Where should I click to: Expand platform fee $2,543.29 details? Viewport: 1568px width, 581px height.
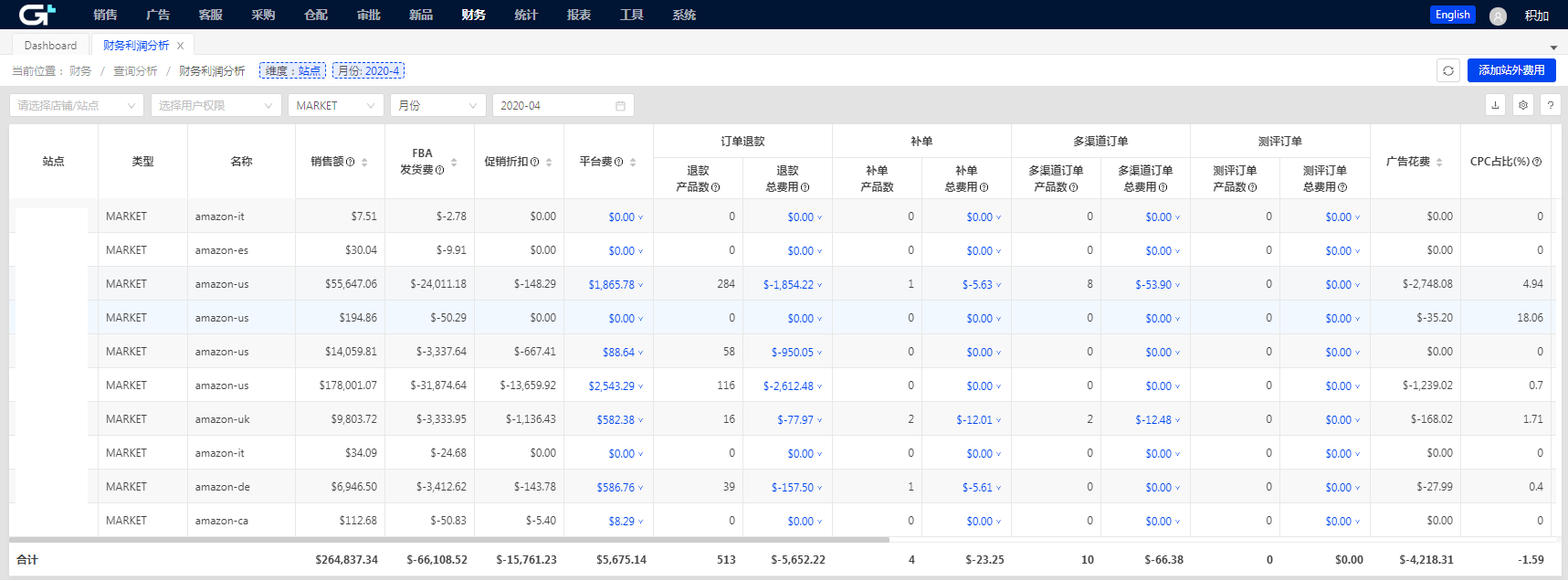coord(616,386)
